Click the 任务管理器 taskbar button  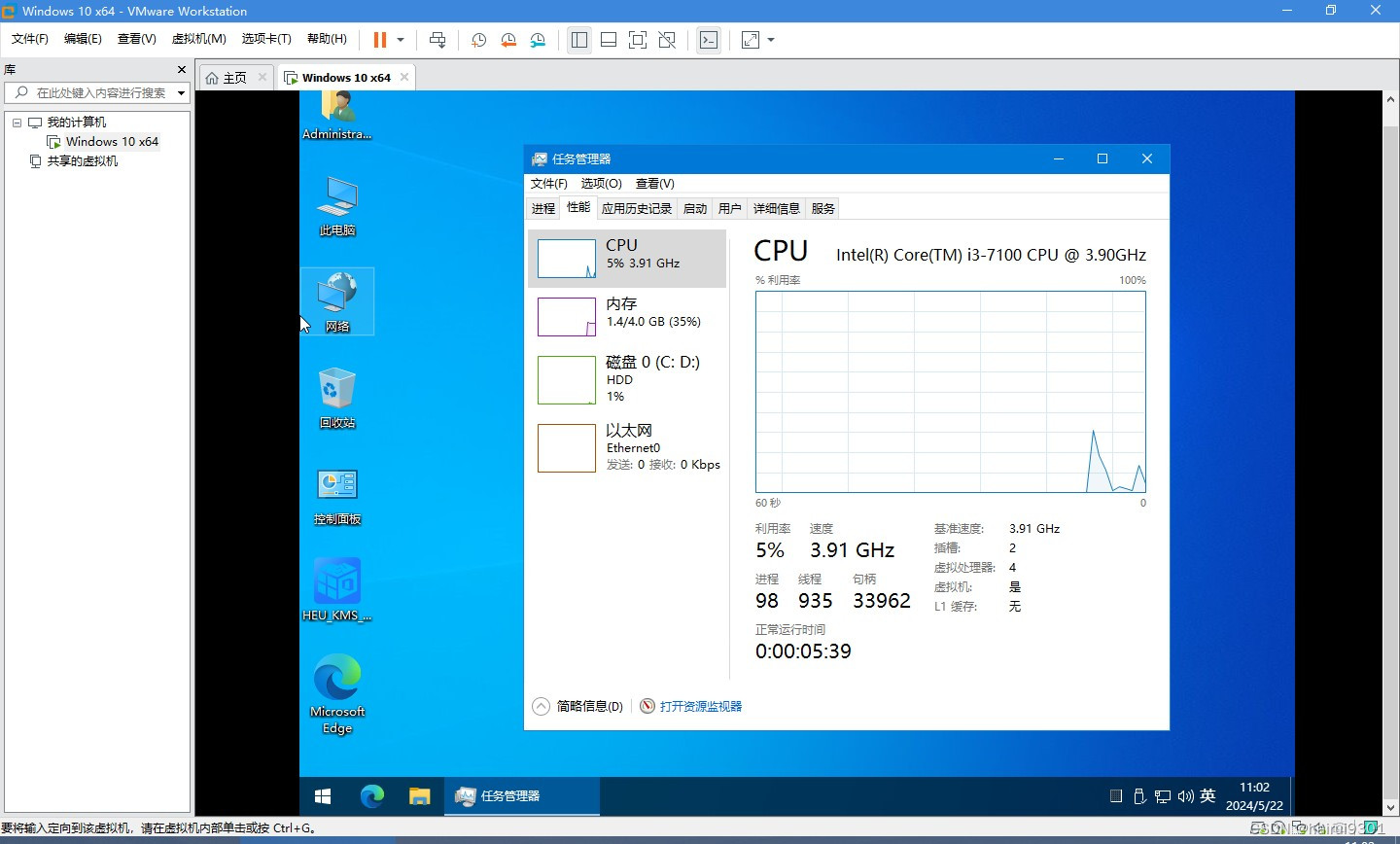(522, 796)
